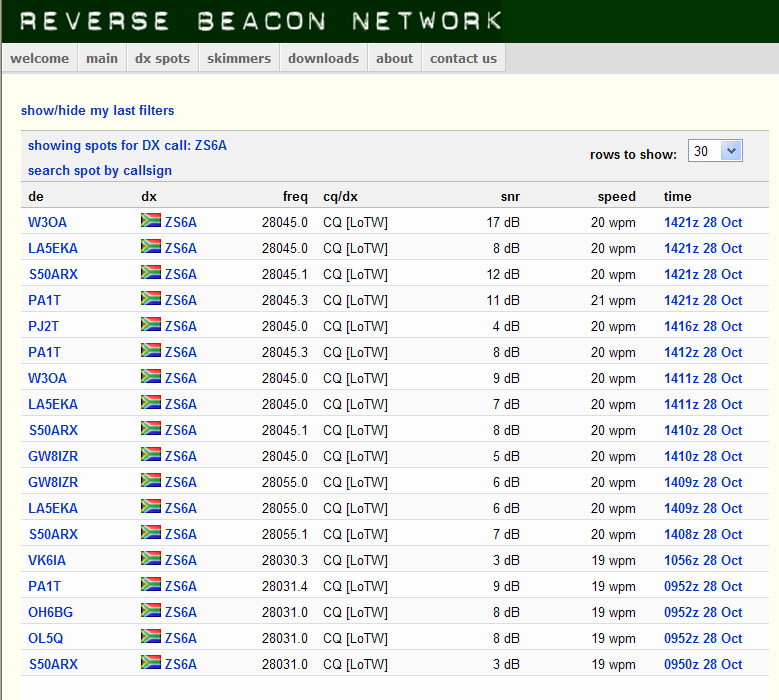Image resolution: width=779 pixels, height=700 pixels.
Task: Open GW8IZR link in the 28055.0 row
Action: (x=53, y=482)
